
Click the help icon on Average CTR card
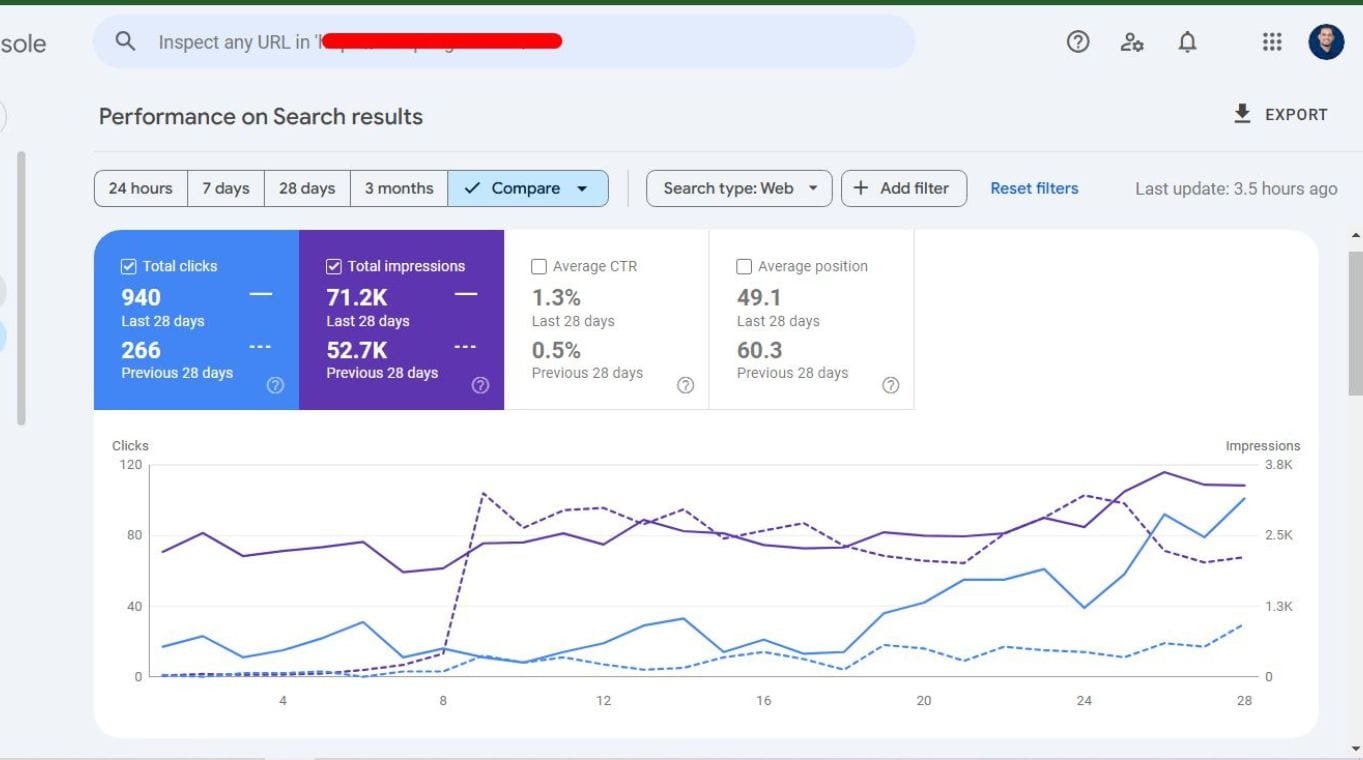(685, 385)
